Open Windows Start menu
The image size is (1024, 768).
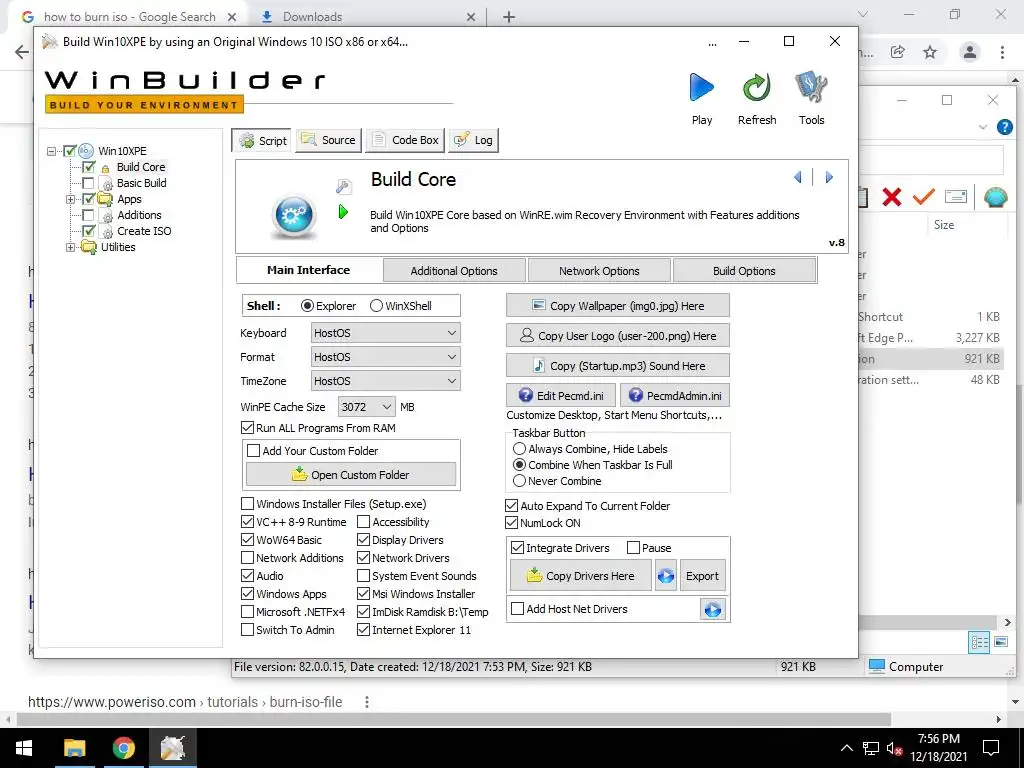point(24,748)
